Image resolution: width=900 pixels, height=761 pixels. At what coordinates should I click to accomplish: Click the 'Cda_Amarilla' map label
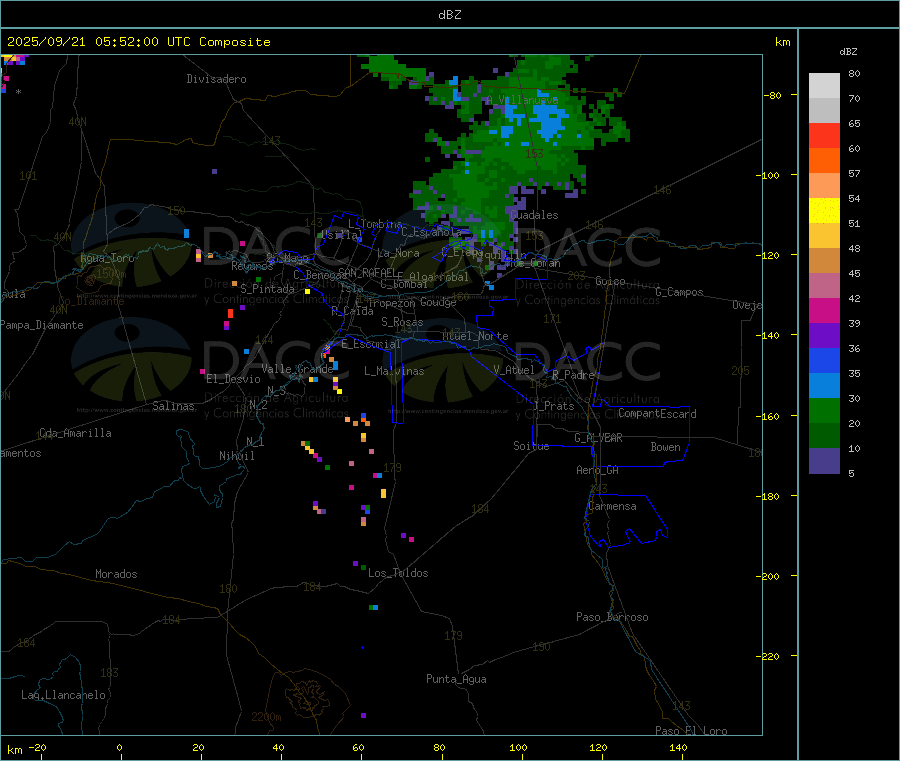coord(75,433)
